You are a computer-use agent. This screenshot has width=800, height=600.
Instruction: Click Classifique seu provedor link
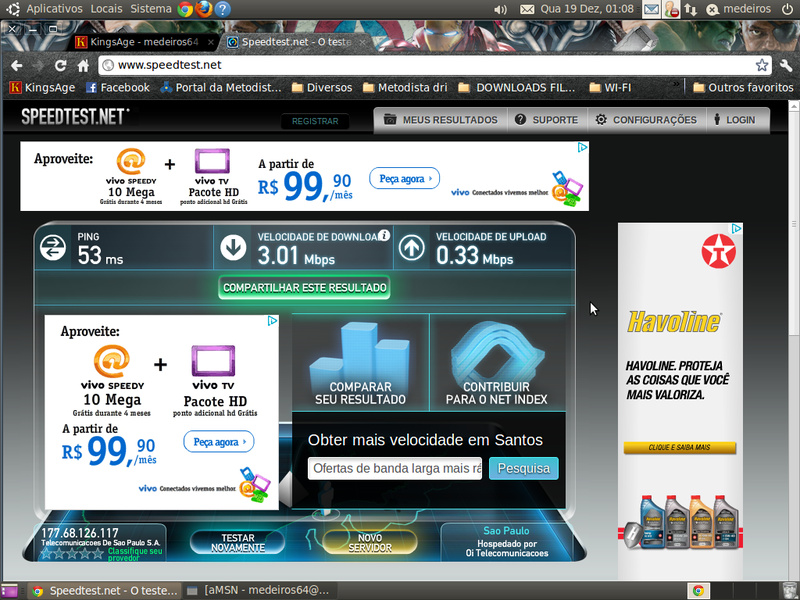(135, 555)
